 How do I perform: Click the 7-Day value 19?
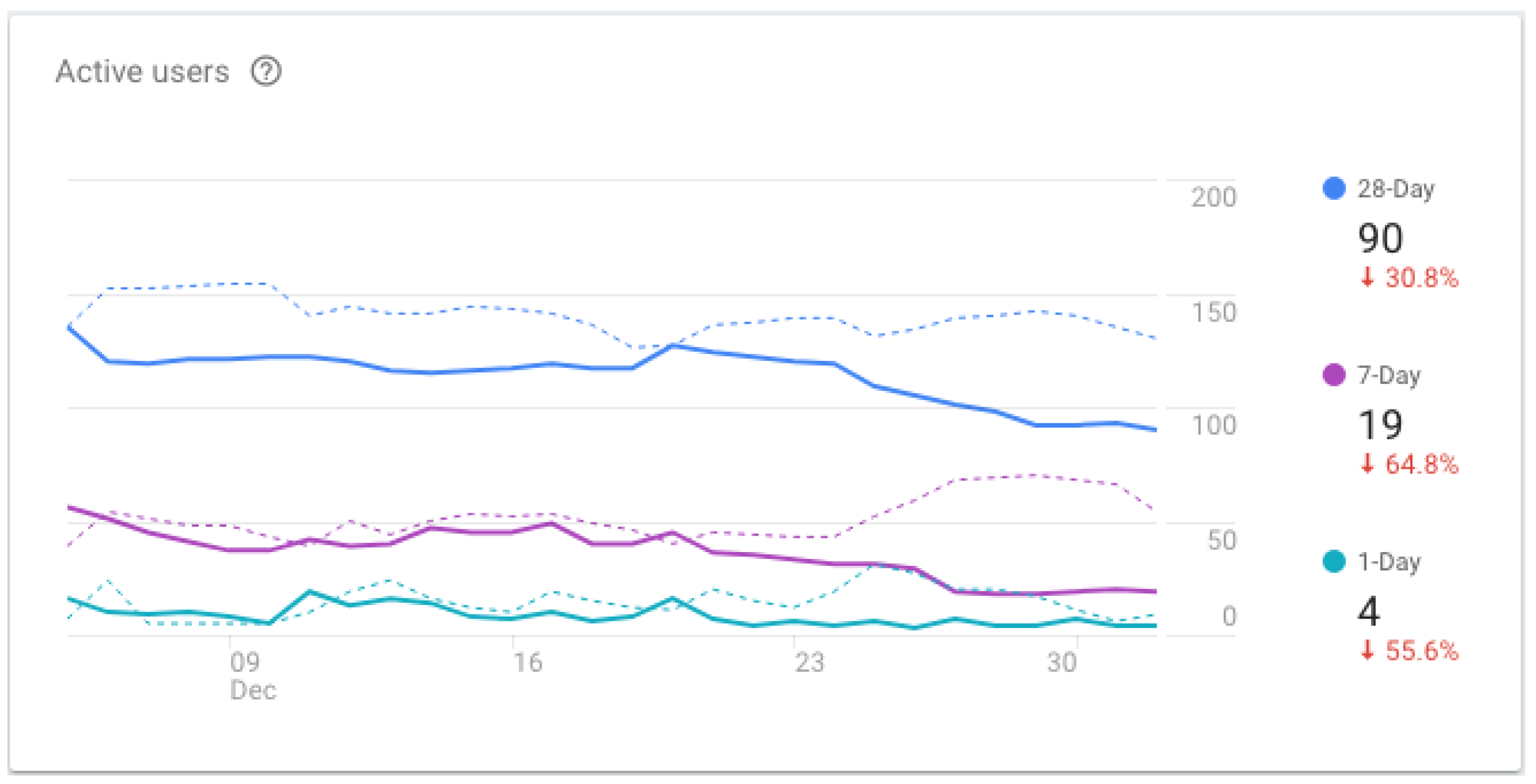click(1380, 425)
